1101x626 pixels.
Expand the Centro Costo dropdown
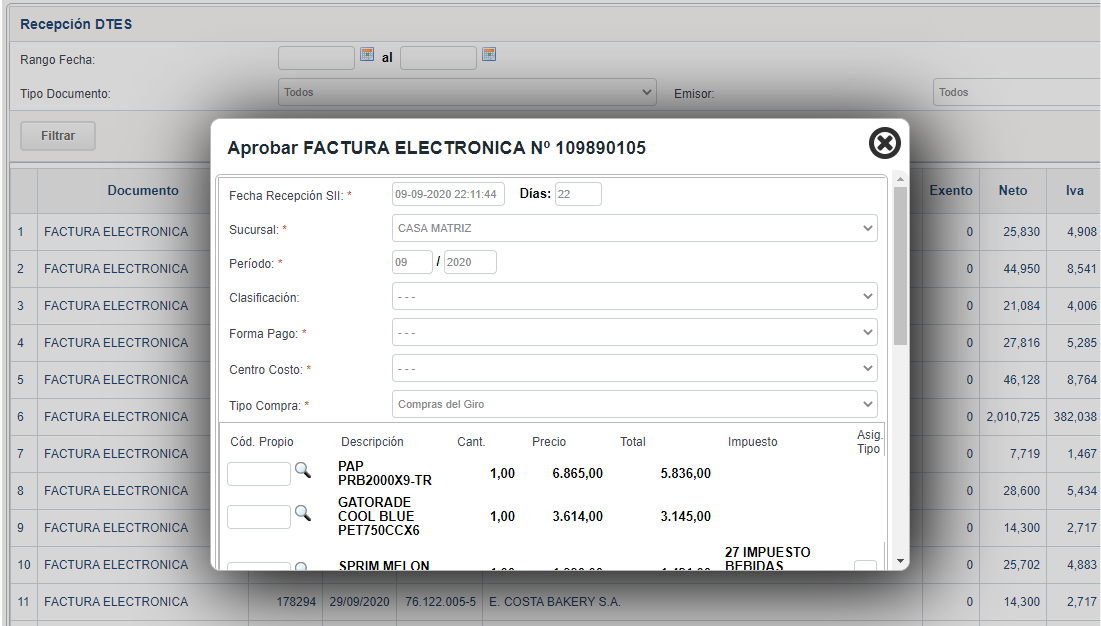(634, 369)
